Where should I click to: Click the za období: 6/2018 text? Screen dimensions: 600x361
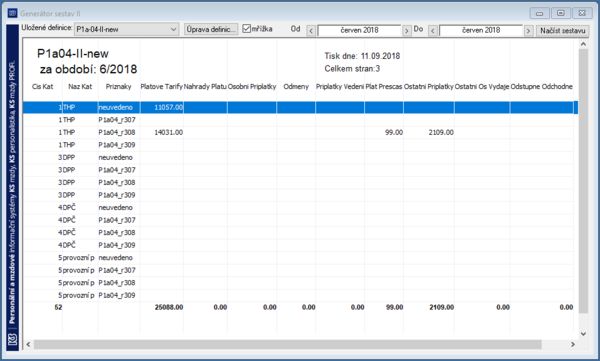tap(88, 69)
